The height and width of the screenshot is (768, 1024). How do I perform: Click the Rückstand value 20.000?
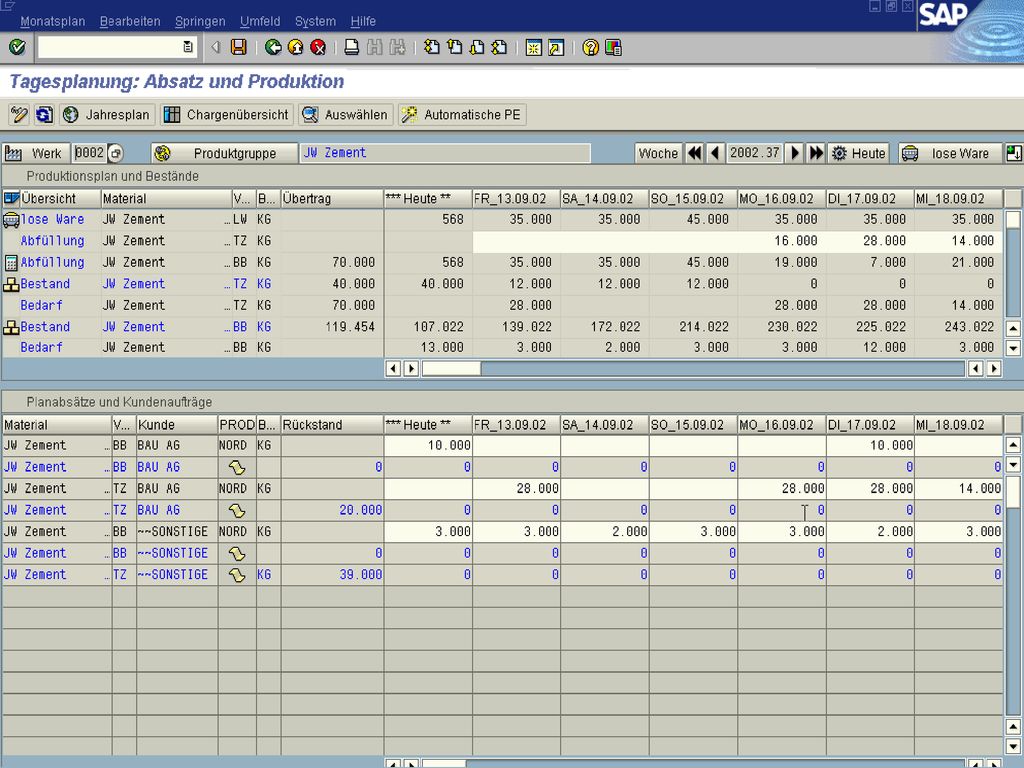[x=360, y=510]
